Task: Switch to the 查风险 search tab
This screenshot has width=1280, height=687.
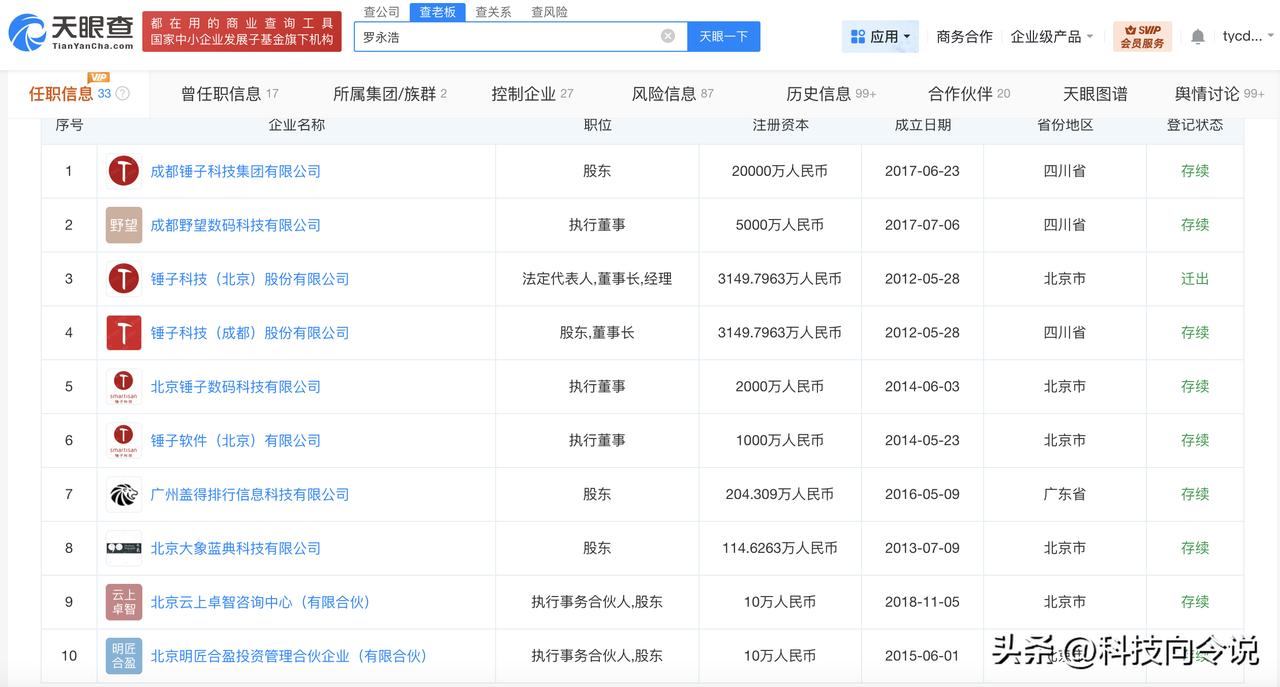Action: click(549, 12)
